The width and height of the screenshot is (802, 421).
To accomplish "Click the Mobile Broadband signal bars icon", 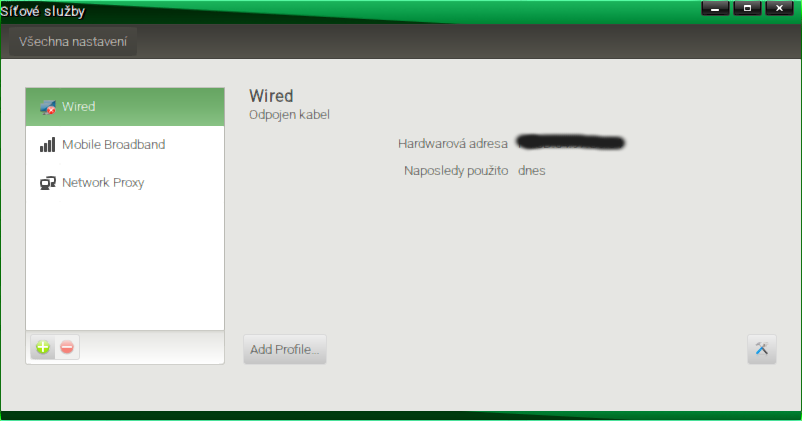I will [48, 145].
